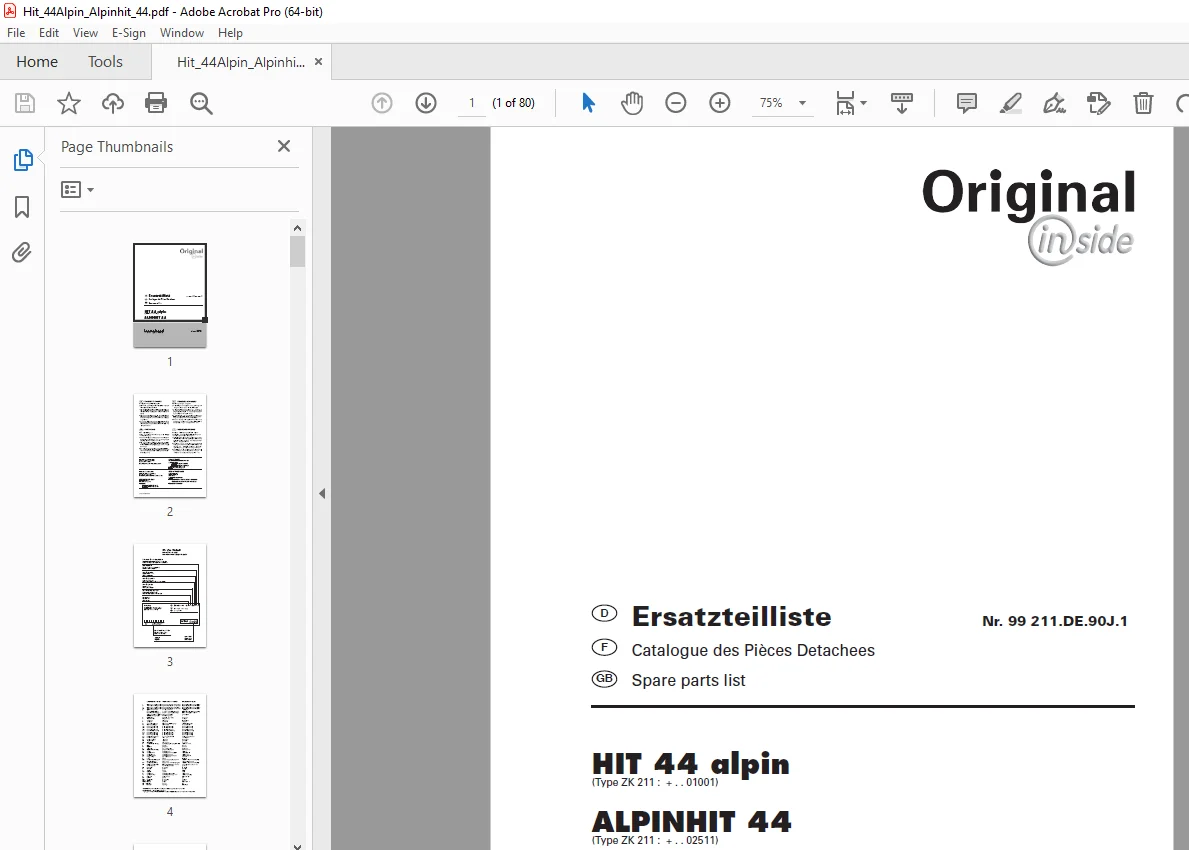Select page 4 thumbnail
The image size is (1189, 850).
(x=170, y=745)
